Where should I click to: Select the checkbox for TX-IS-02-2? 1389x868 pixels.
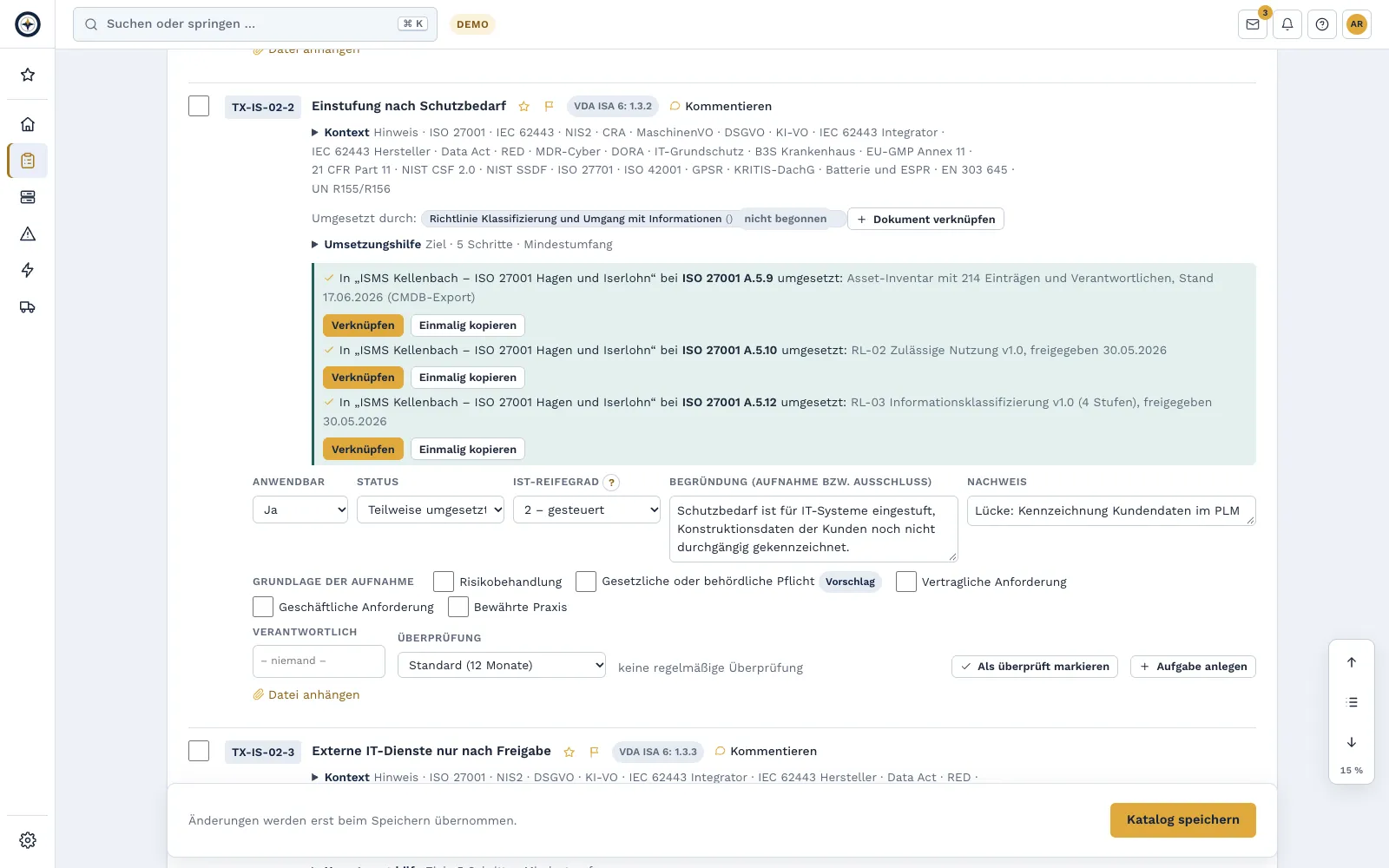click(x=199, y=106)
